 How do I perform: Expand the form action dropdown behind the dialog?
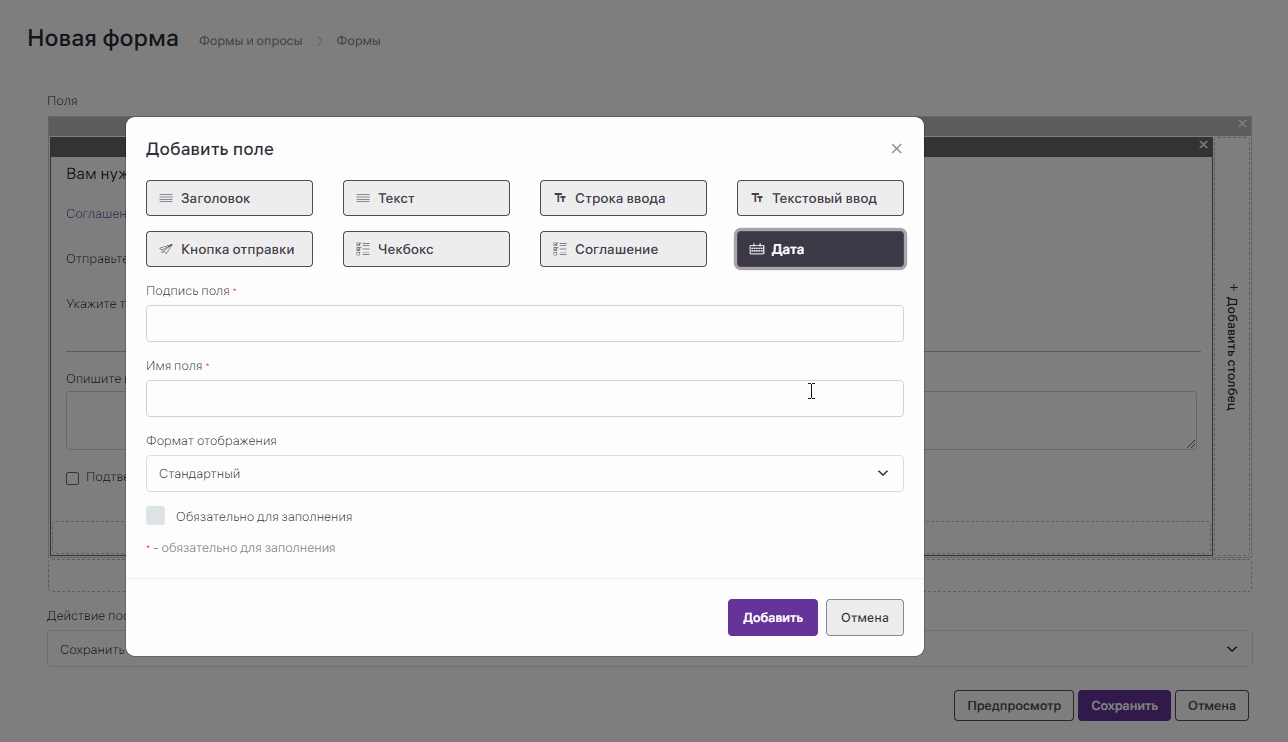click(x=1230, y=649)
